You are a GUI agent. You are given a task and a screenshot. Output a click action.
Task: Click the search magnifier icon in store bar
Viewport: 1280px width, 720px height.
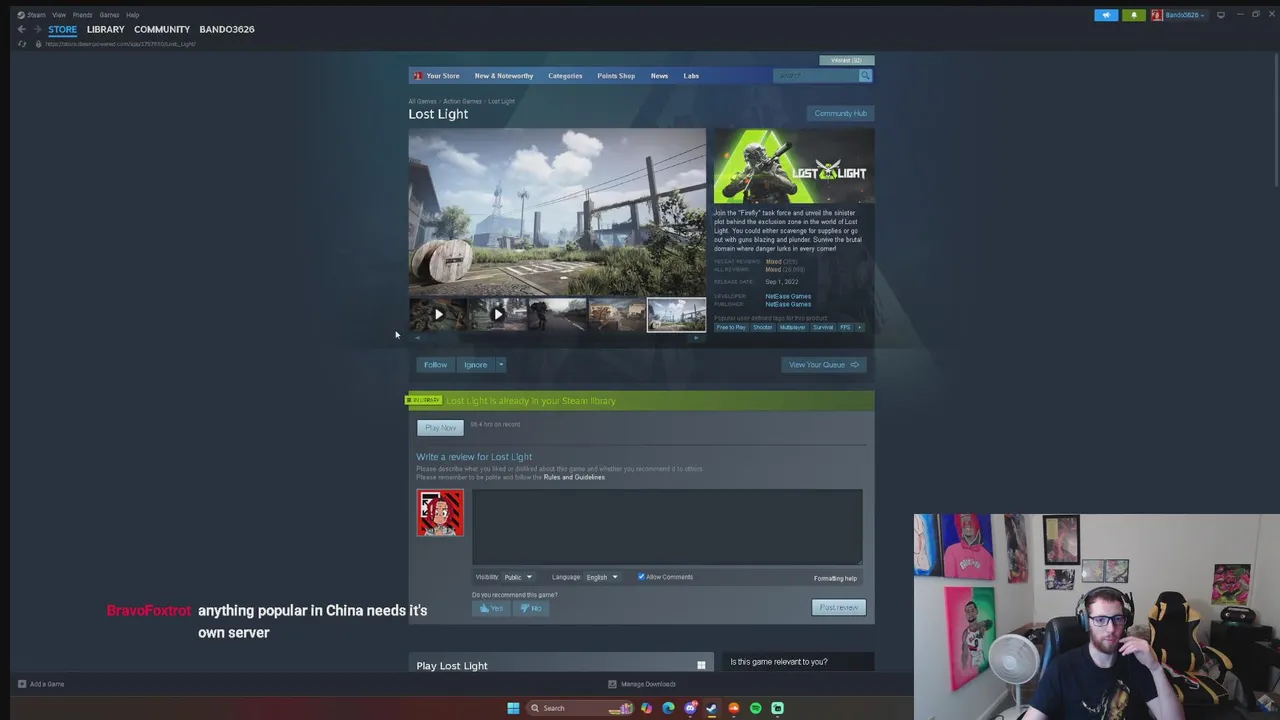coord(865,76)
